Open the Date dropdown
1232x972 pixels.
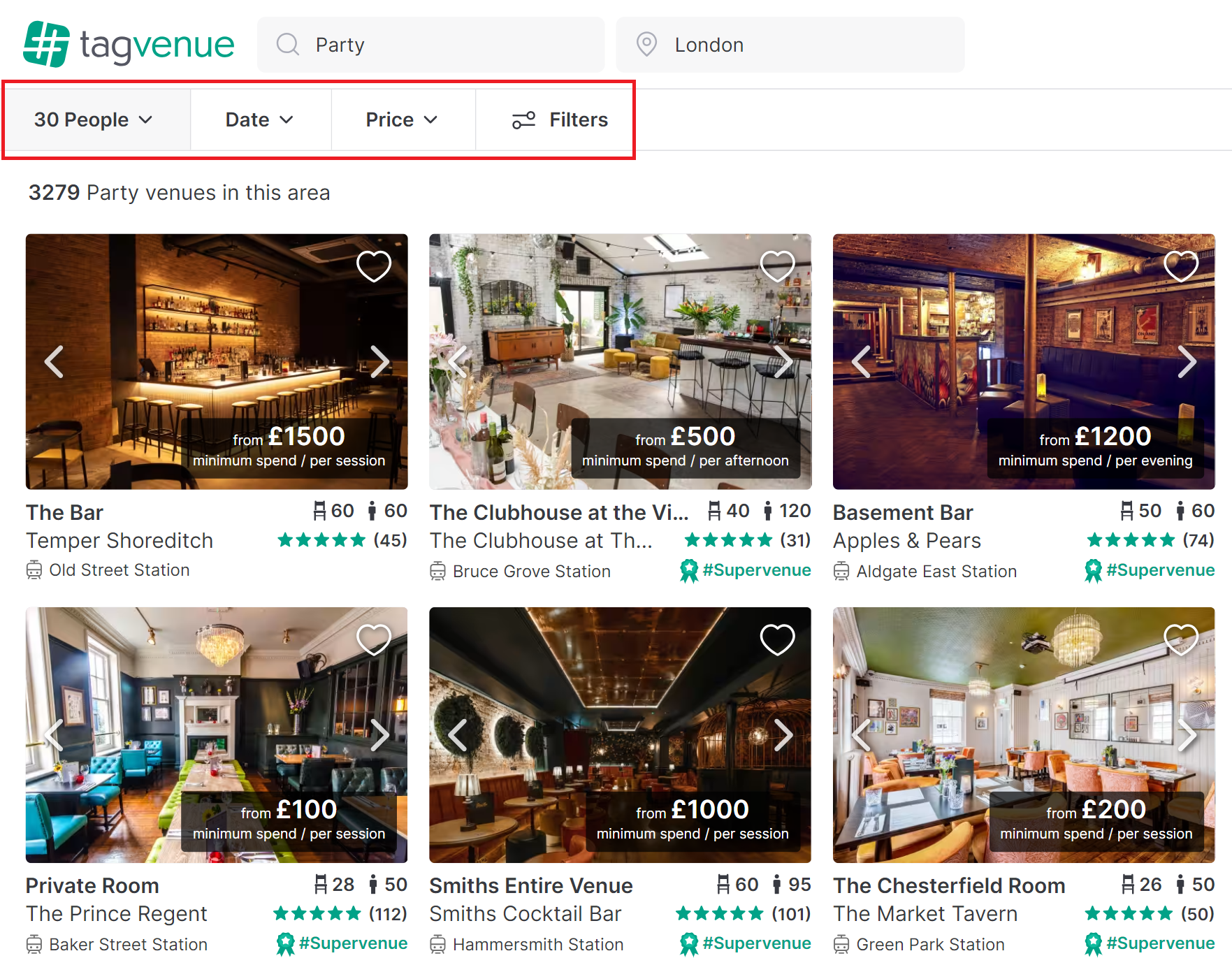click(x=261, y=119)
